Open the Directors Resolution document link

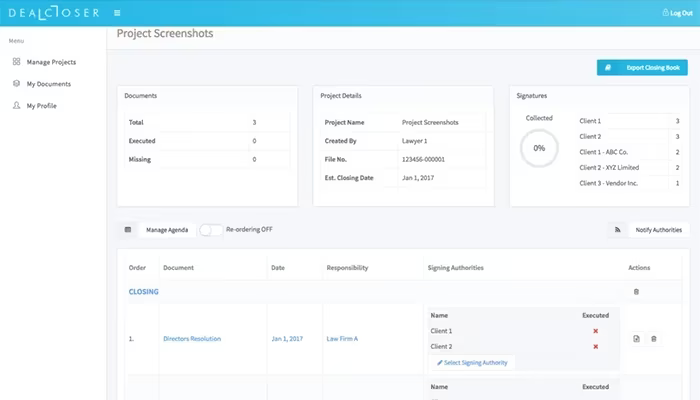192,338
